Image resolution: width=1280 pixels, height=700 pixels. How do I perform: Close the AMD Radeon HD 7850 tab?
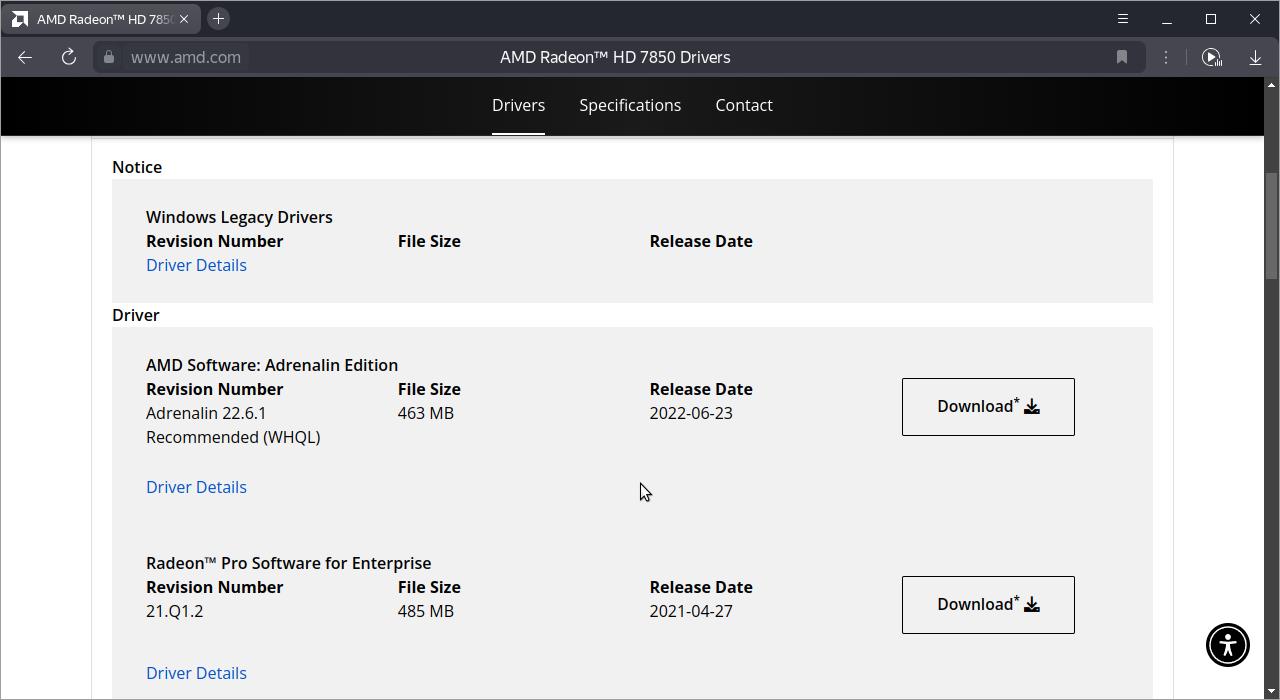pyautogui.click(x=184, y=19)
